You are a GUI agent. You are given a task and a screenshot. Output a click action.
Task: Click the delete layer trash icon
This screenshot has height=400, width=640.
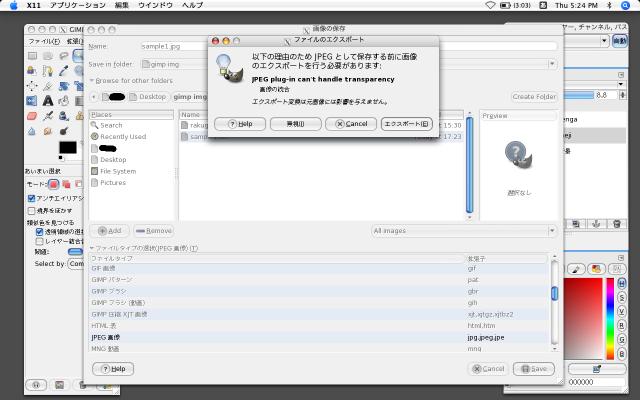point(617,224)
